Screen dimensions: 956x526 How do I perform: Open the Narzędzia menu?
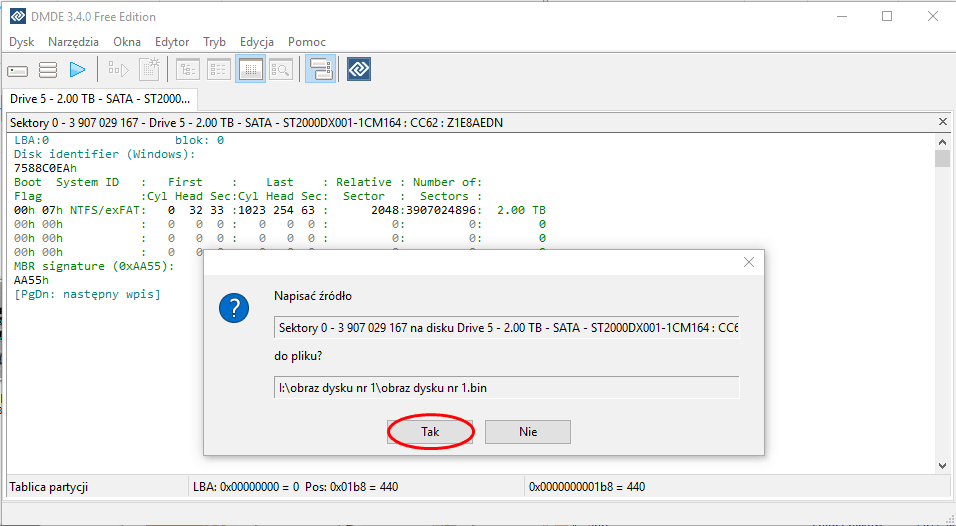click(x=73, y=42)
